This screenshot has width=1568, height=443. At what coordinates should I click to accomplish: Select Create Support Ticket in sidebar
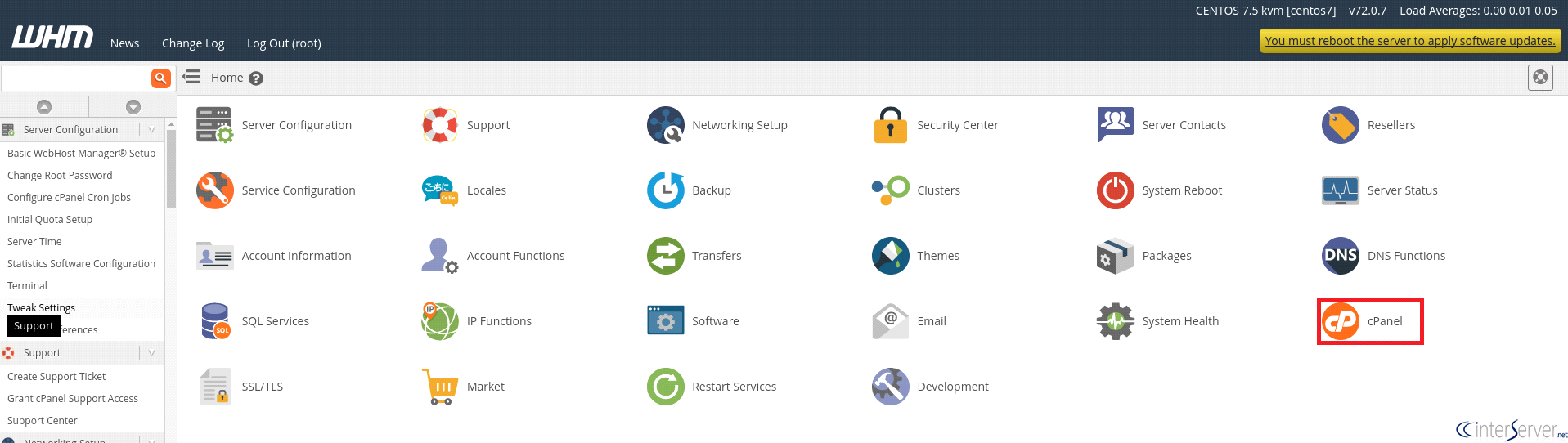(56, 376)
